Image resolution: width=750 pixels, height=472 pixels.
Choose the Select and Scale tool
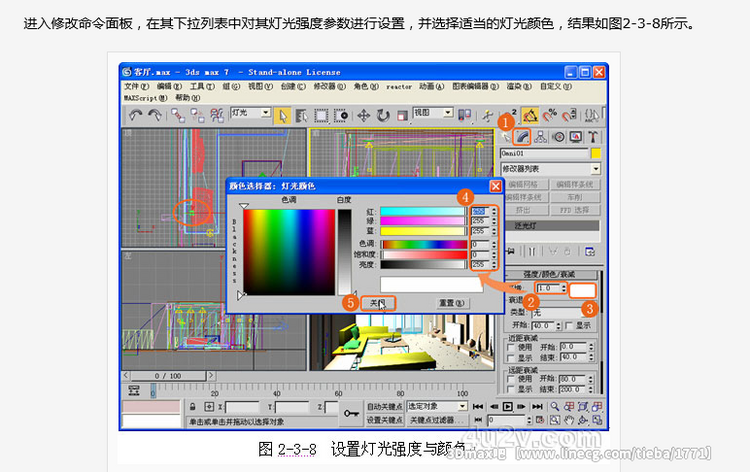click(402, 116)
